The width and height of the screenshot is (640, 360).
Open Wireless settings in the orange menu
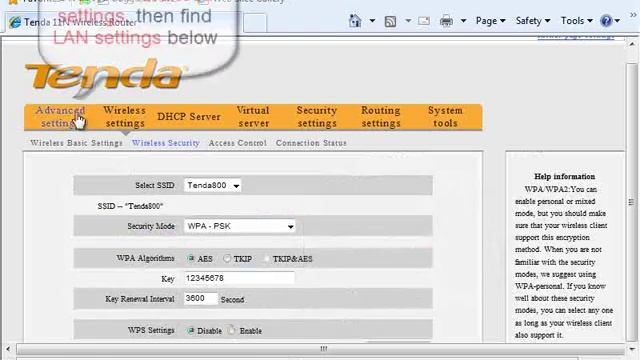pos(124,117)
